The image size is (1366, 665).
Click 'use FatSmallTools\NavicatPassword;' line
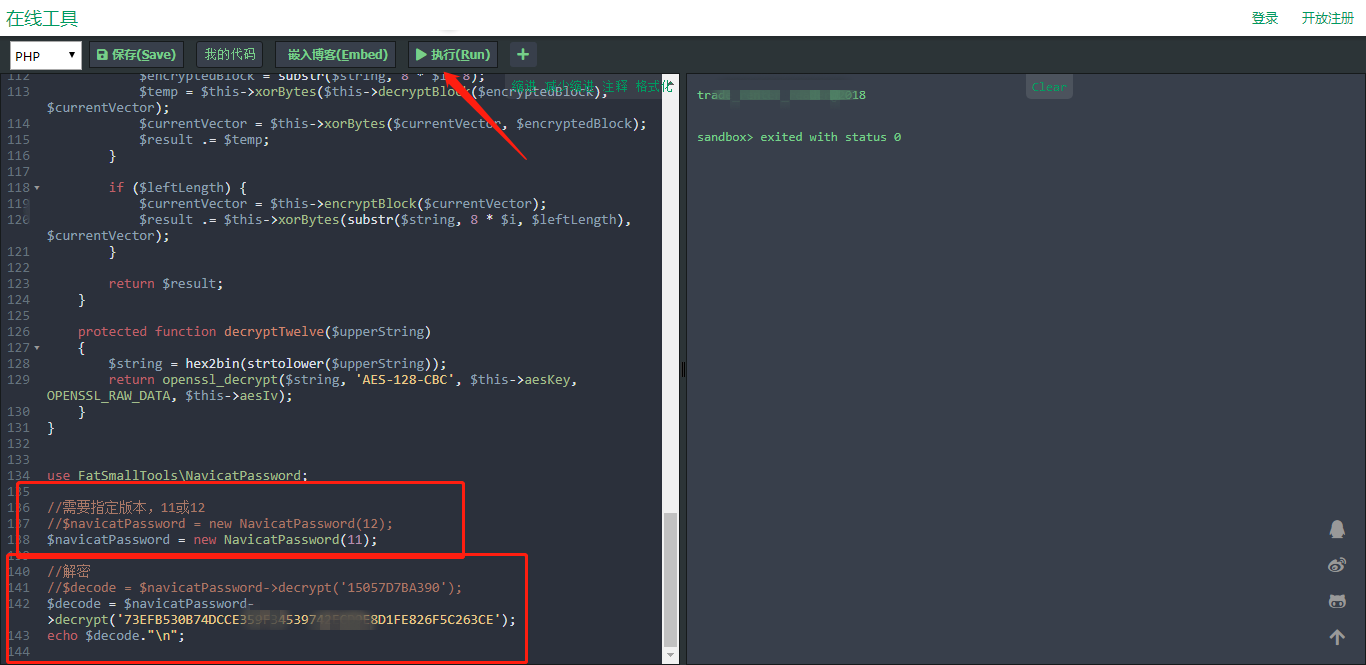pyautogui.click(x=178, y=476)
